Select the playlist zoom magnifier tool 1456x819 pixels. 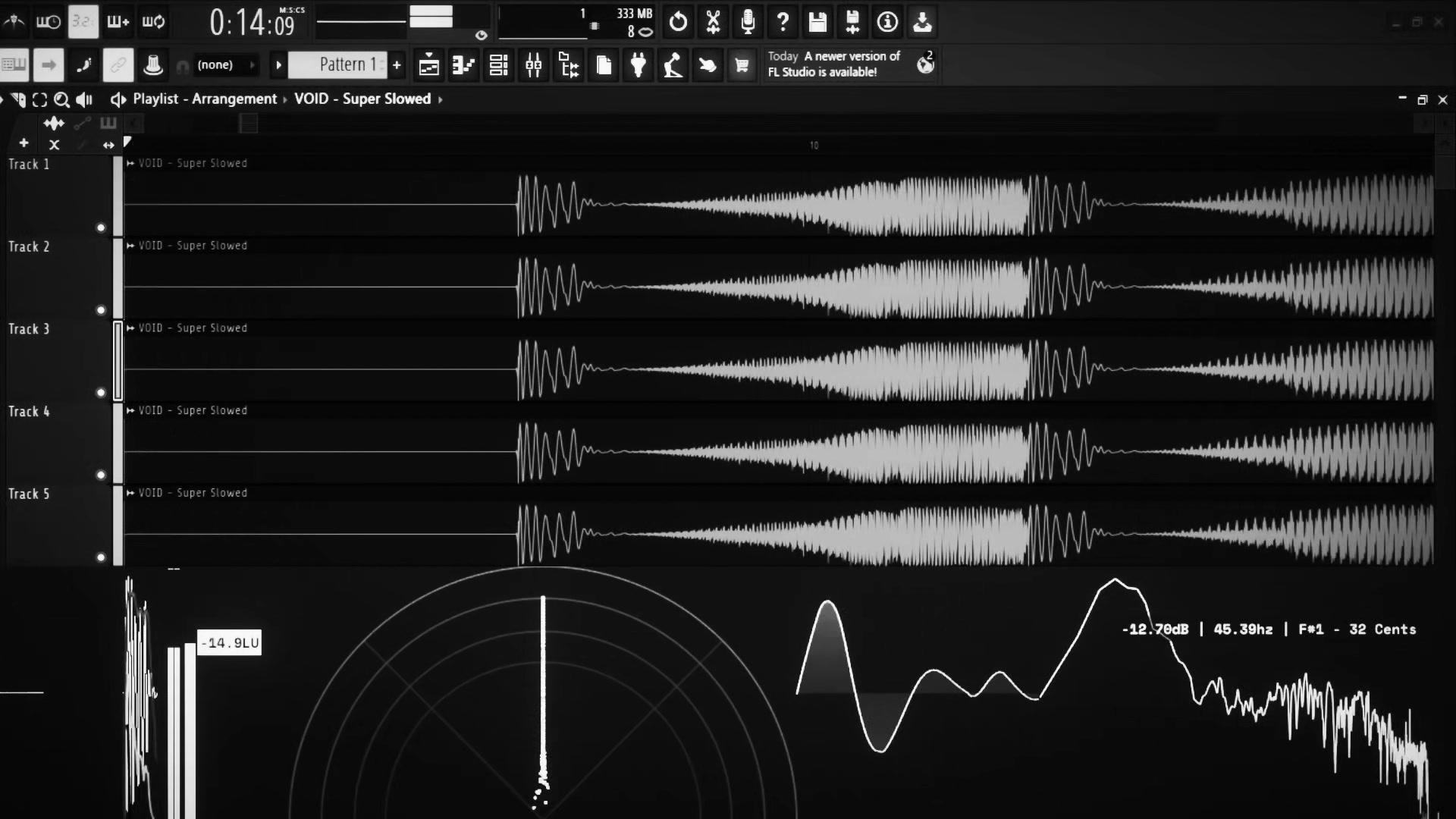(61, 99)
